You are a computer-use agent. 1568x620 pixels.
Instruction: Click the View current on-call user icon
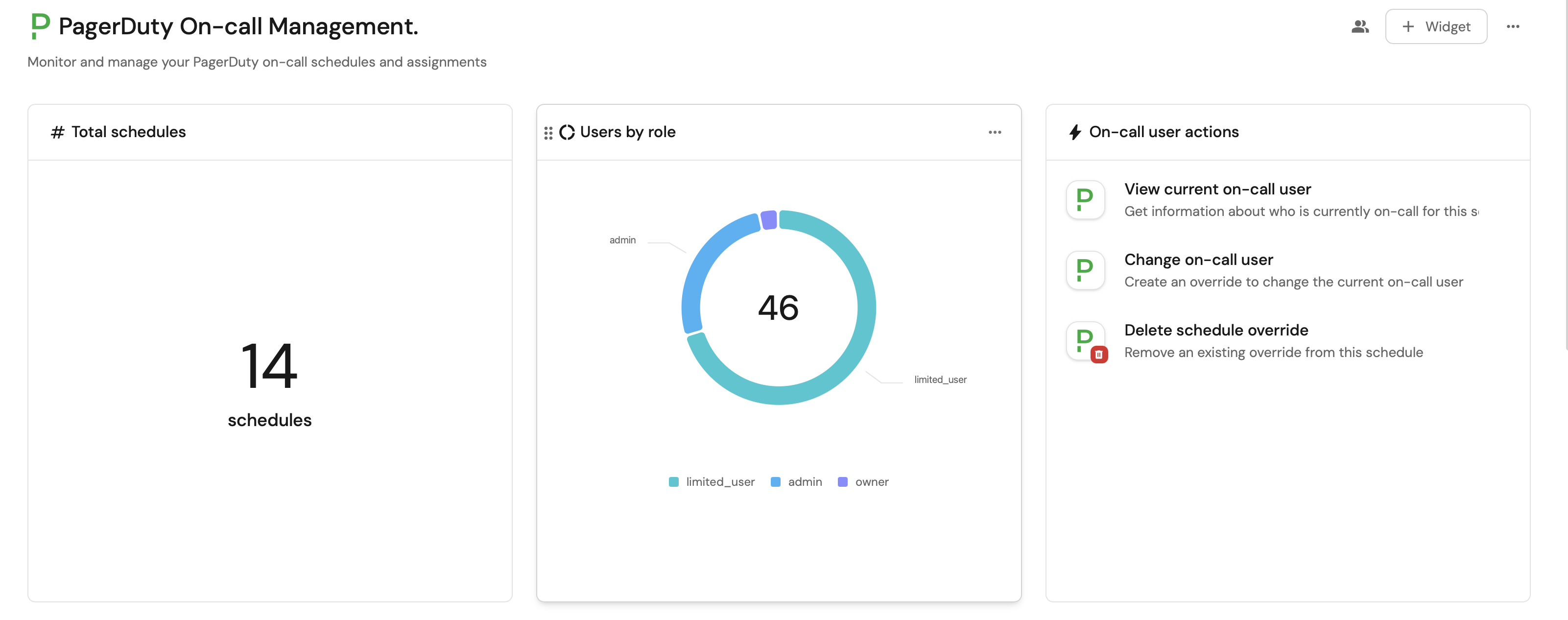pyautogui.click(x=1085, y=200)
